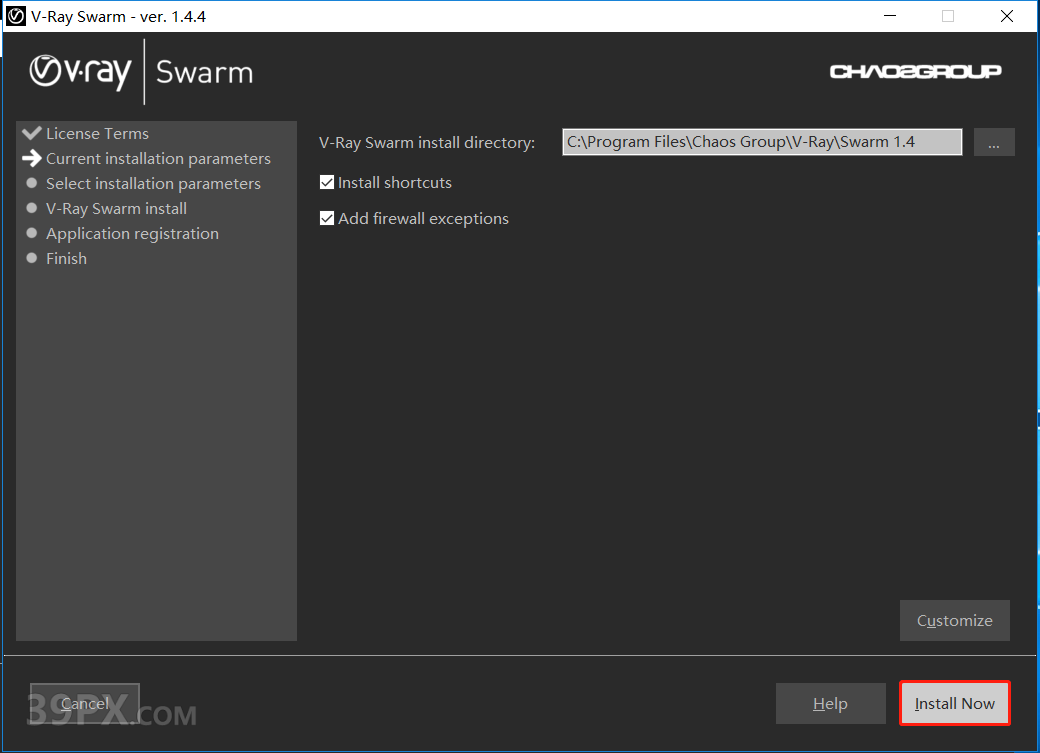Cancel the installation
Viewport: 1040px width, 753px height.
click(85, 703)
